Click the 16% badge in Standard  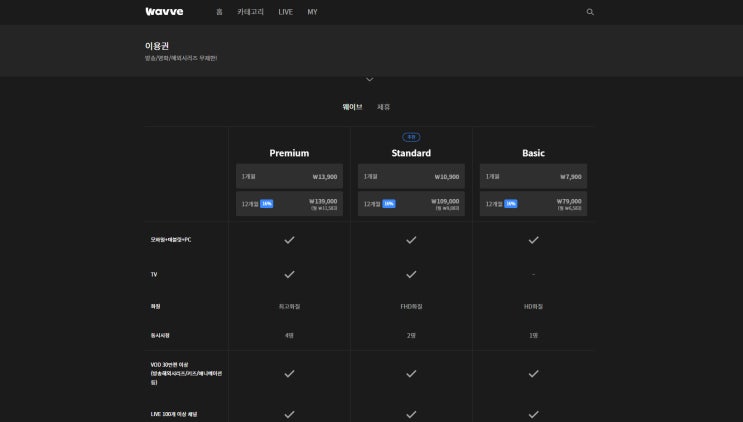click(389, 204)
